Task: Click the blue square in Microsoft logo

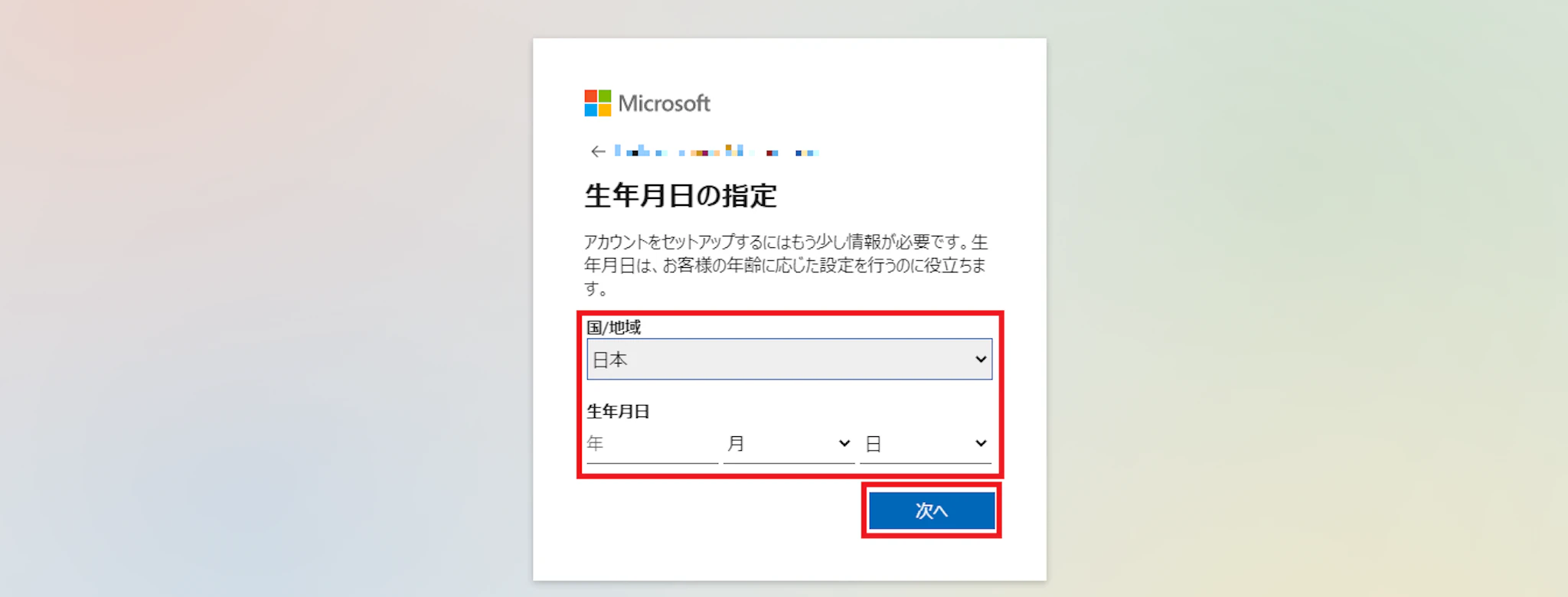Action: (590, 110)
